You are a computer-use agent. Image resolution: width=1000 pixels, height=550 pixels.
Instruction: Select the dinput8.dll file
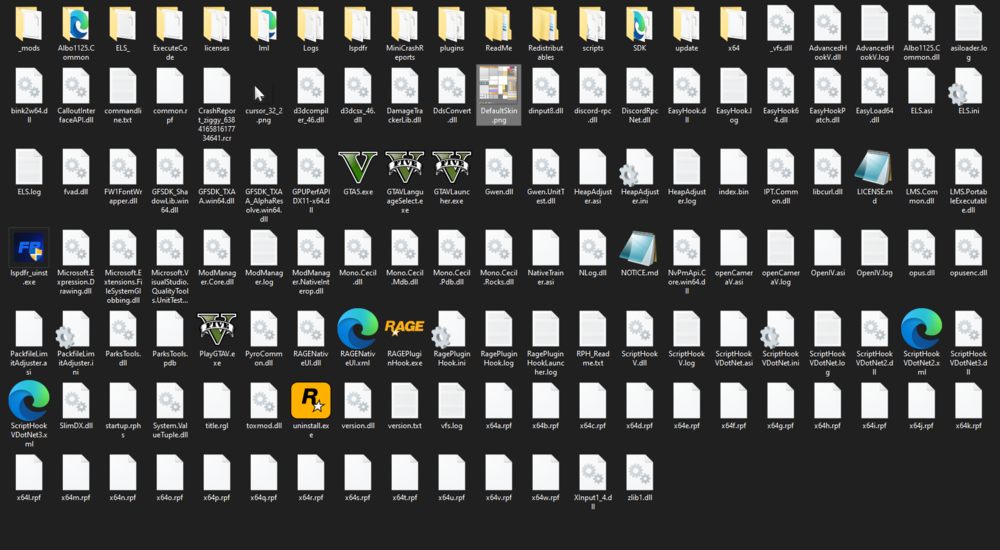pos(545,85)
